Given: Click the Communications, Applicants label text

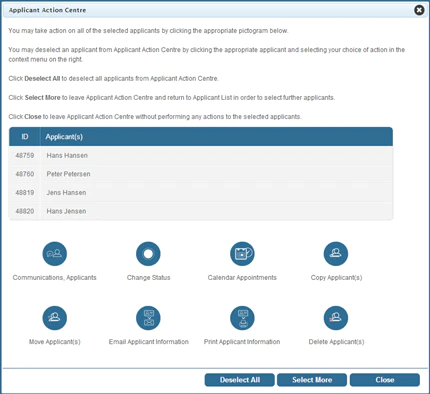Looking at the screenshot, I should [x=55, y=278].
